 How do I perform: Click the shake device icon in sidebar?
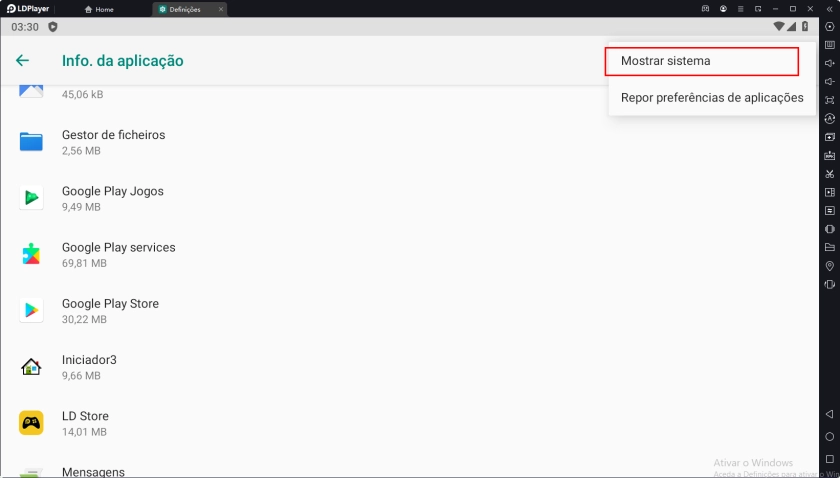tap(830, 284)
